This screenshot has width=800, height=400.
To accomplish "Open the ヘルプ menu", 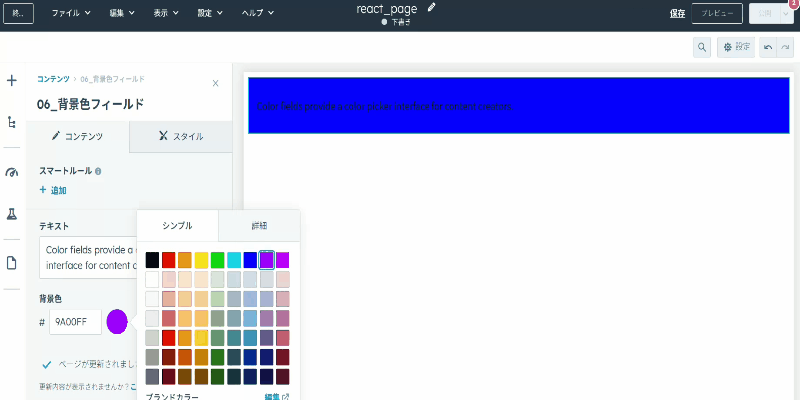I will click(258, 13).
